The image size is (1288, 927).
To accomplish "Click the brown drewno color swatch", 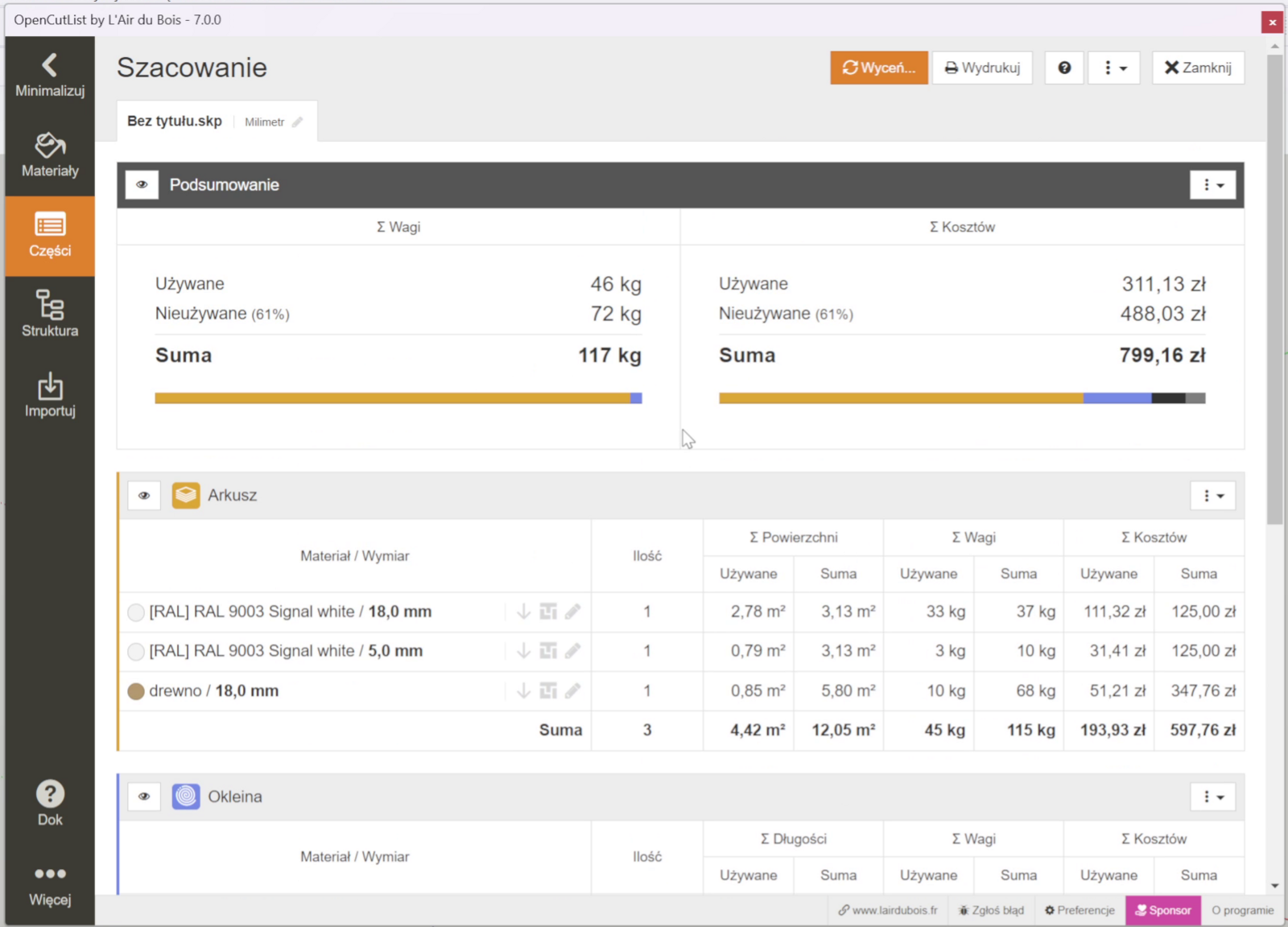I will (x=136, y=691).
